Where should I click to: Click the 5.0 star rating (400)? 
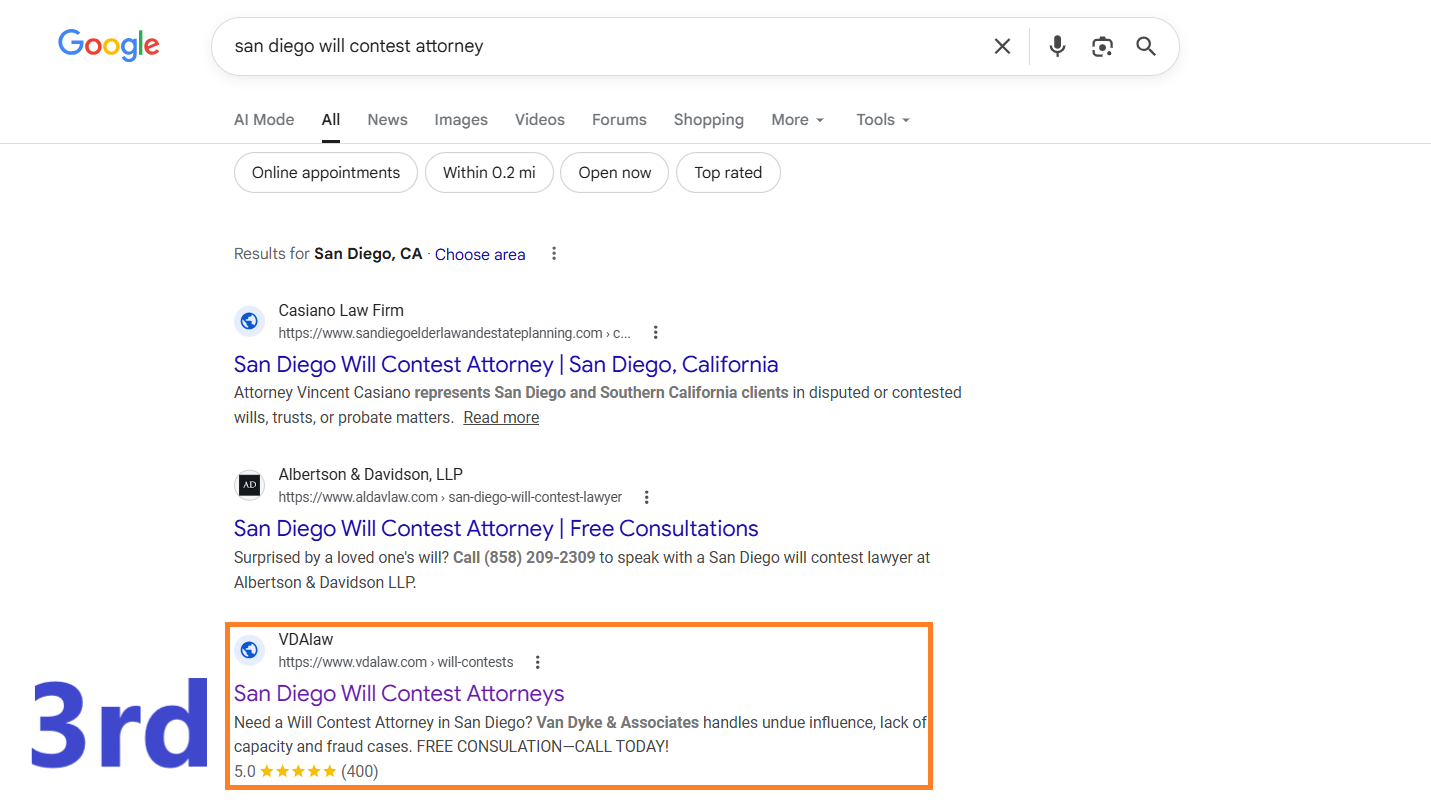click(306, 771)
